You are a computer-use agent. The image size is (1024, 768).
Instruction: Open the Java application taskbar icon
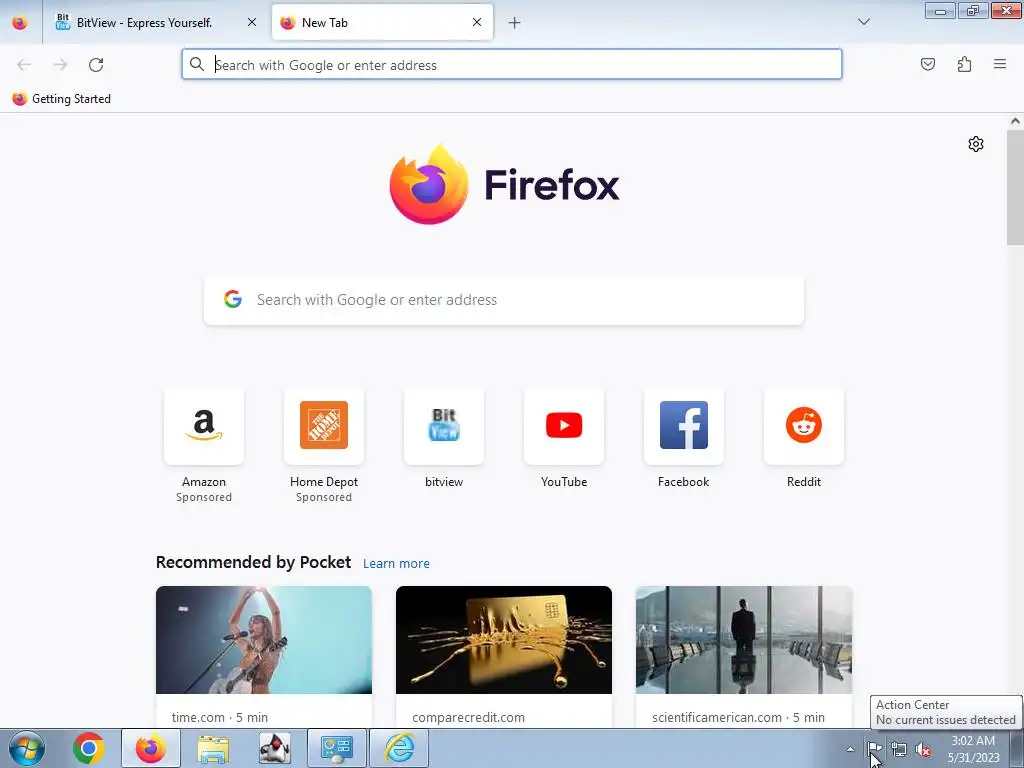point(275,748)
